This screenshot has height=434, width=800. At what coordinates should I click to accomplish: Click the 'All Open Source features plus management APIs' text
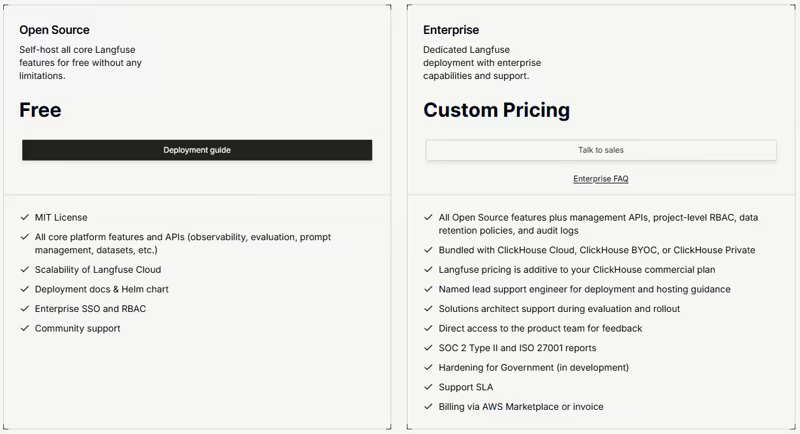tap(598, 224)
